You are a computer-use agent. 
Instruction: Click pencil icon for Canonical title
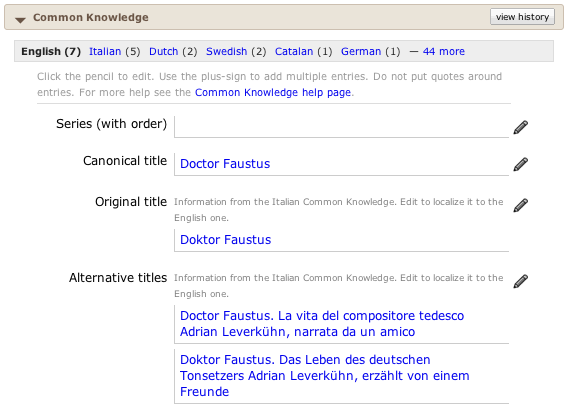click(521, 164)
